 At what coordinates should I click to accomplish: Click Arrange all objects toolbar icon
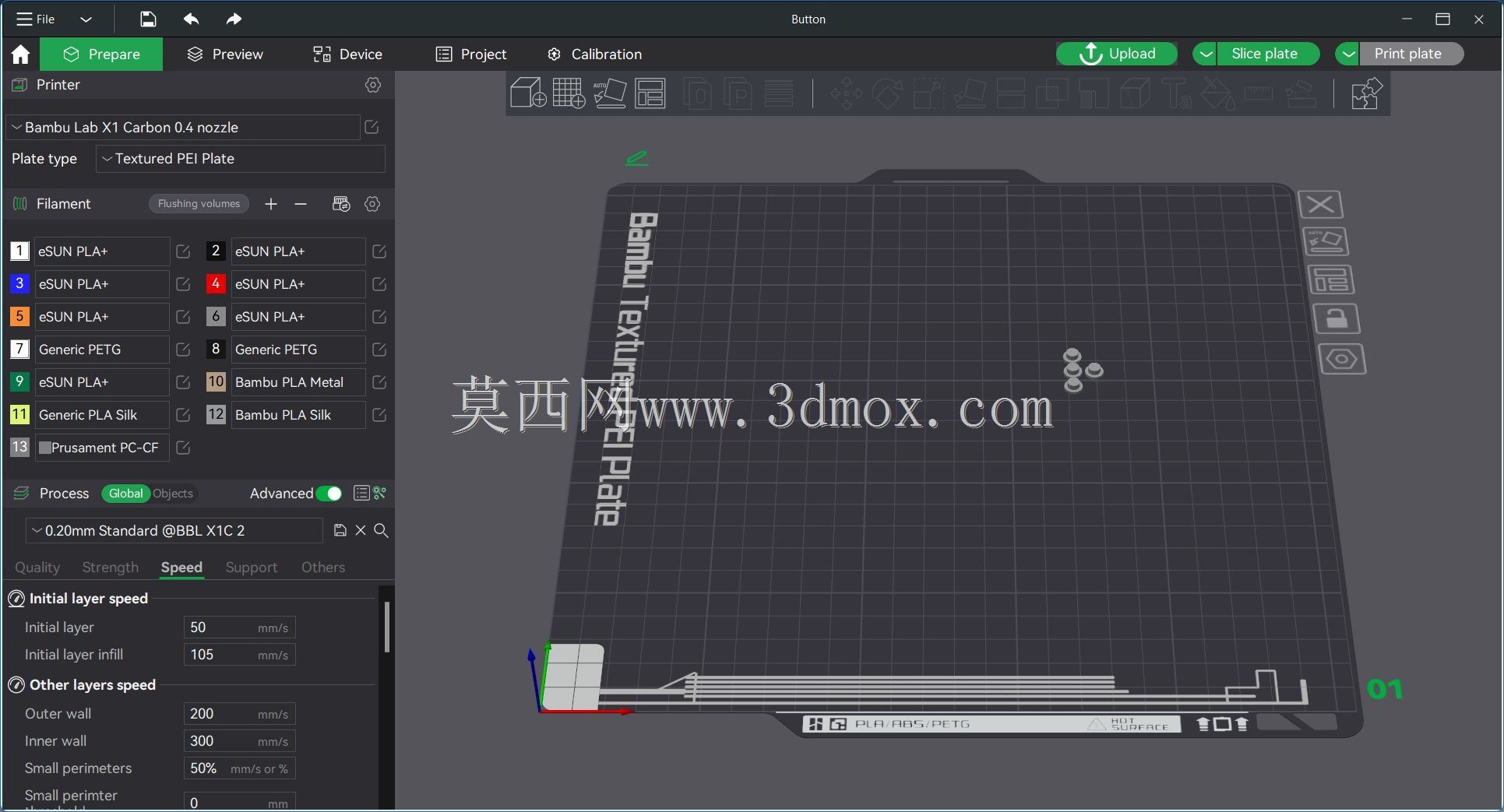coord(650,93)
